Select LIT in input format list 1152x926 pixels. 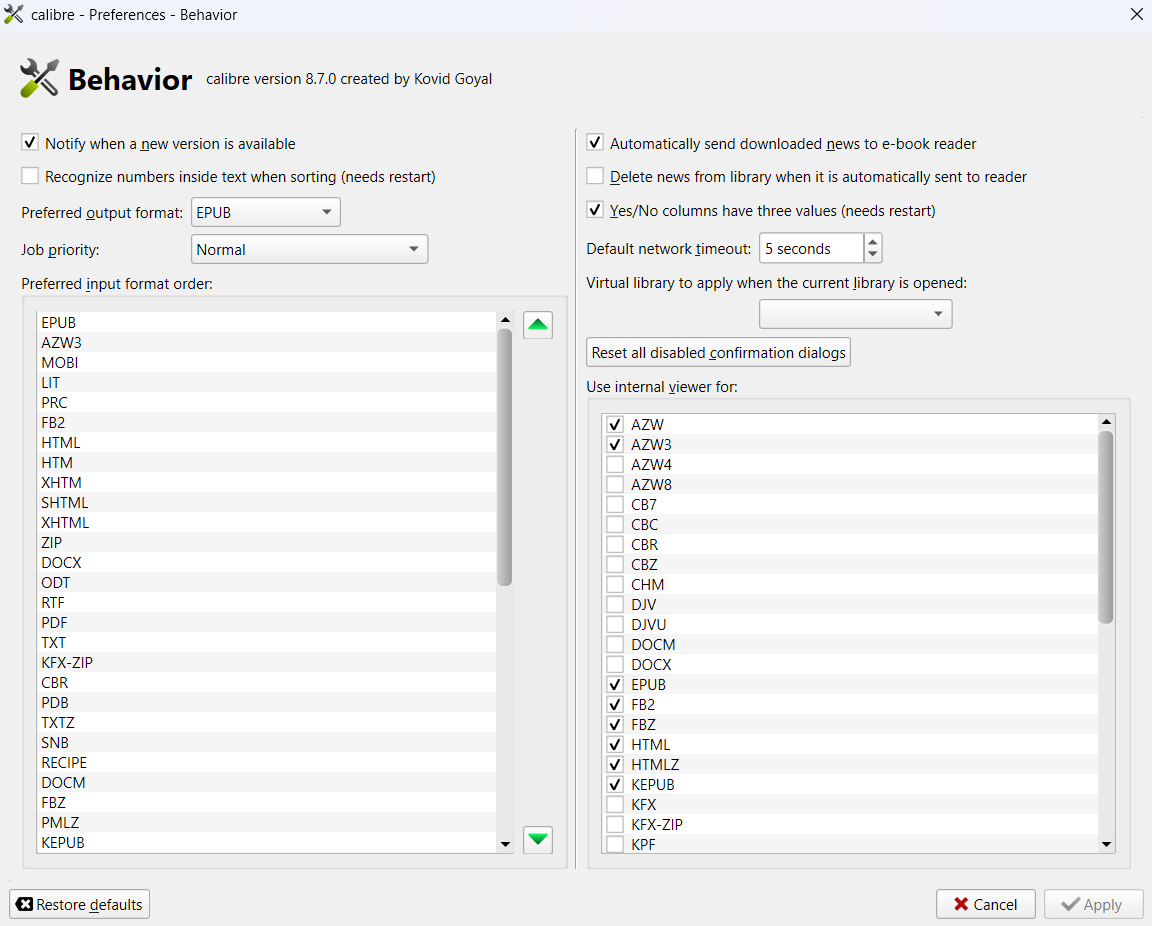267,382
